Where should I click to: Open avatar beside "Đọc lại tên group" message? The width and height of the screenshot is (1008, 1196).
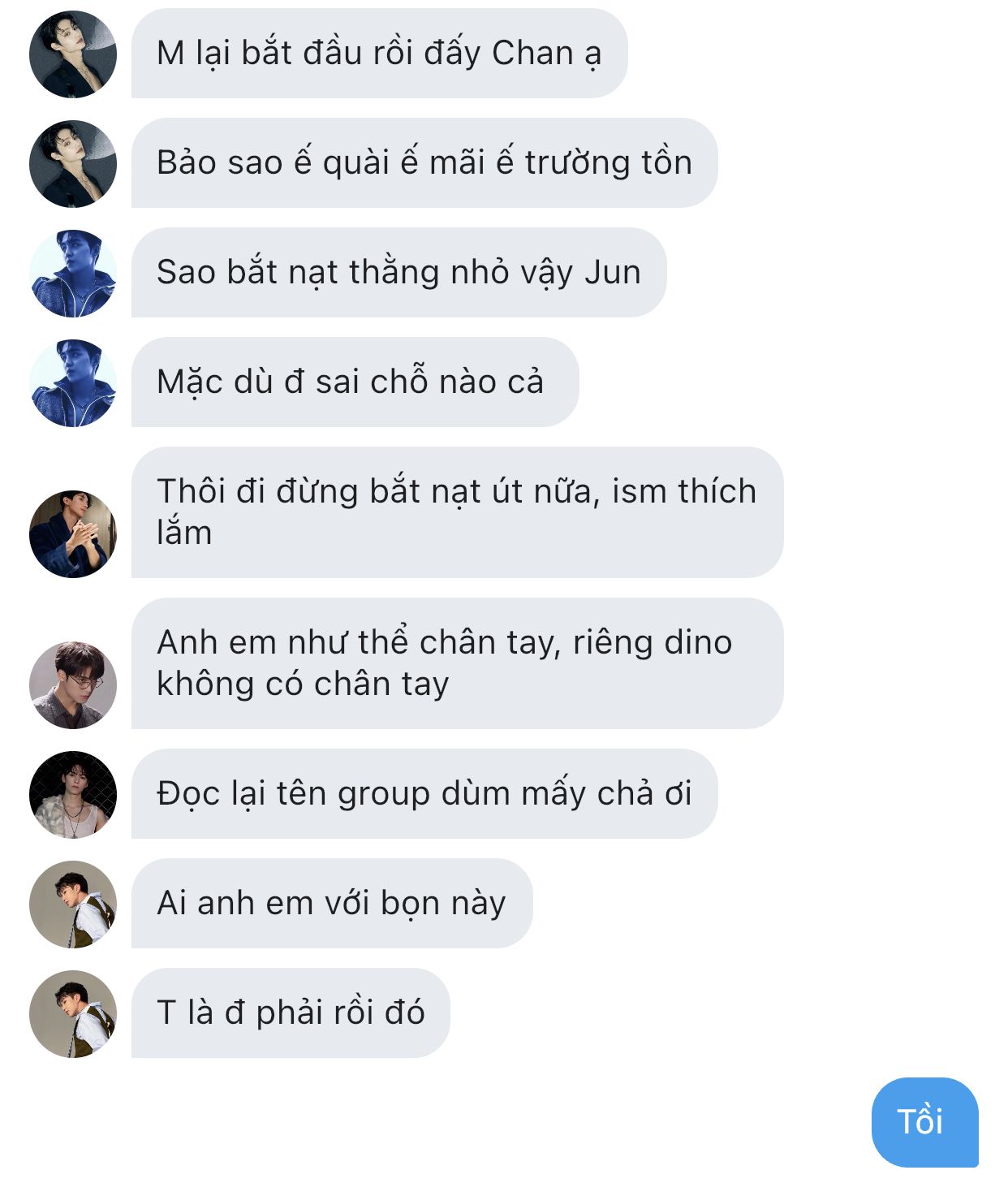coord(73,795)
